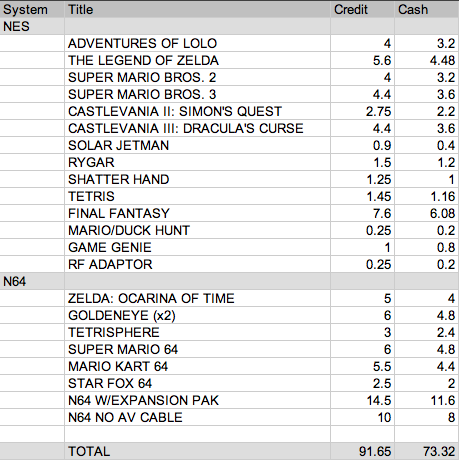
Task: Click the MARIO/DUCK HUNT title cell
Action: point(197,230)
